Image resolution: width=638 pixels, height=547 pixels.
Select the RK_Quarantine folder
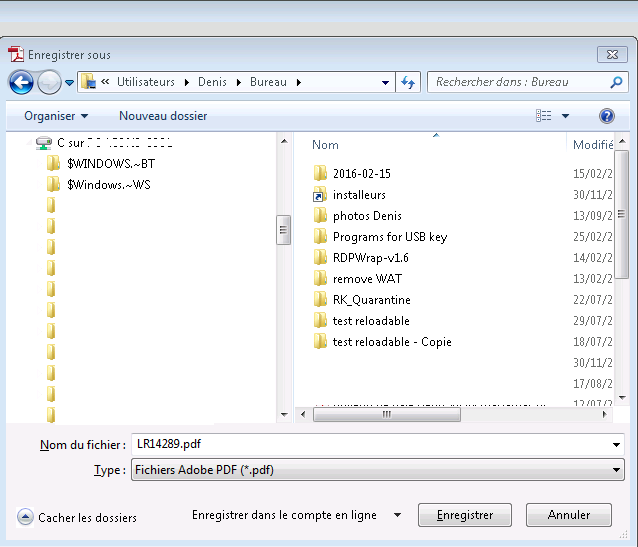point(362,300)
